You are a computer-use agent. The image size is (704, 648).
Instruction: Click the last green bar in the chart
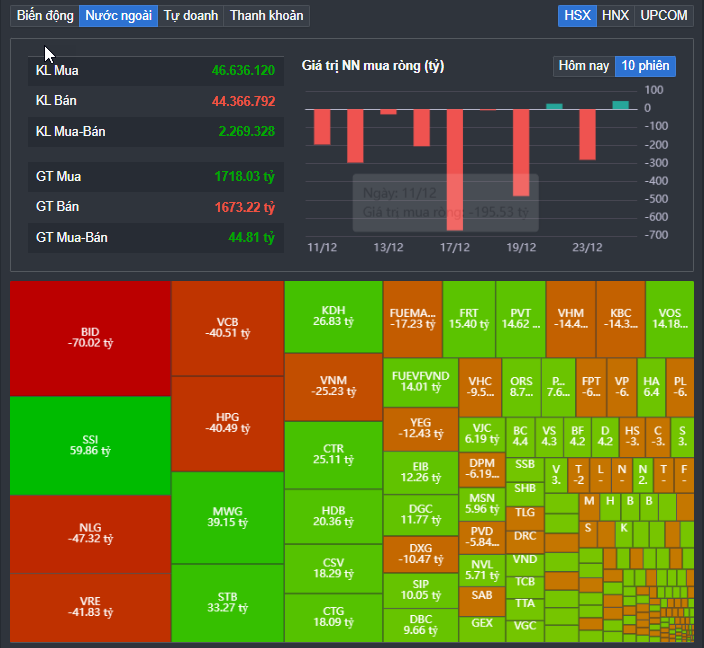pyautogui.click(x=621, y=105)
